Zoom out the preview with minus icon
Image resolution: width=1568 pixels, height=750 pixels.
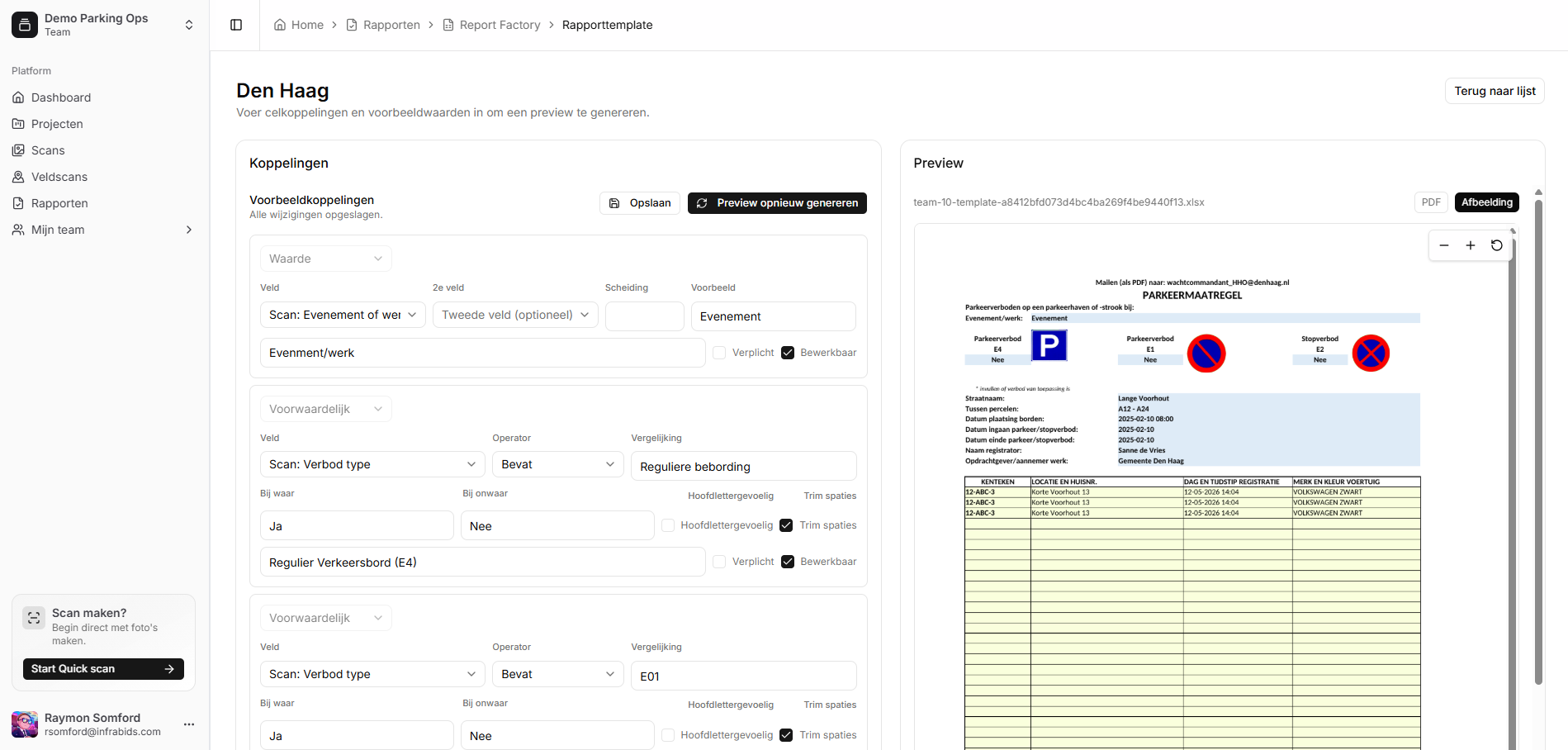(x=1444, y=245)
